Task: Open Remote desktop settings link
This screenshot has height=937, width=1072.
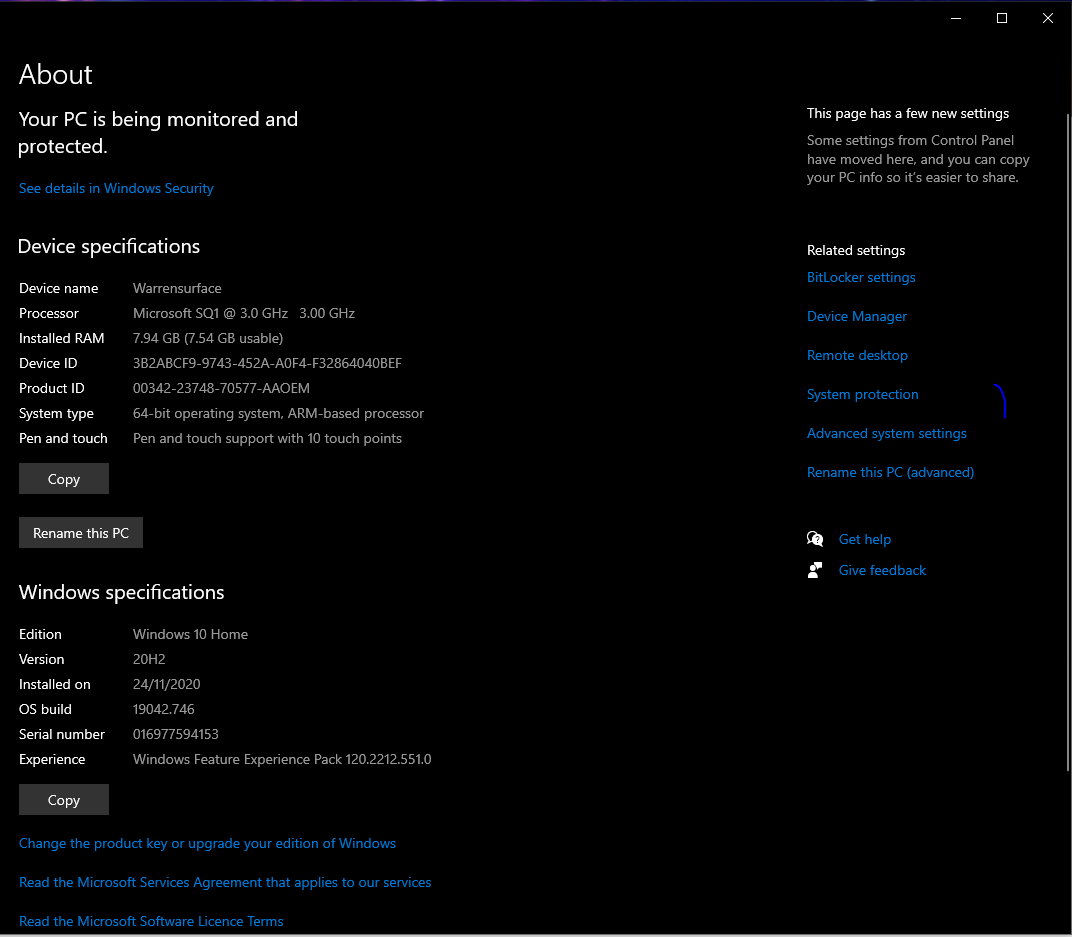Action: click(857, 355)
